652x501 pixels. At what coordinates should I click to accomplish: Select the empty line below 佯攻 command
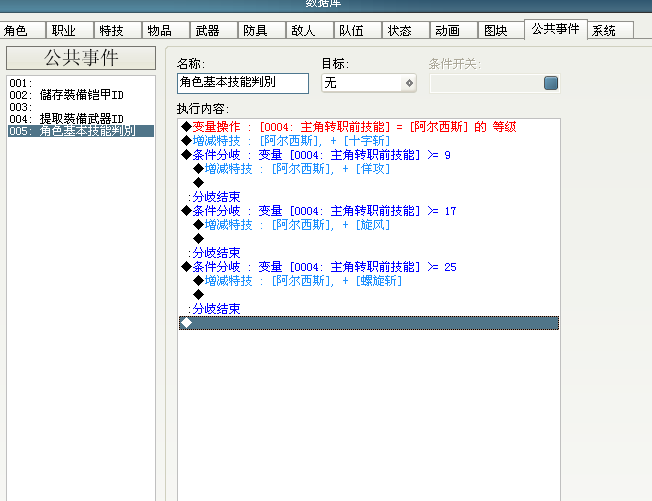click(x=368, y=183)
